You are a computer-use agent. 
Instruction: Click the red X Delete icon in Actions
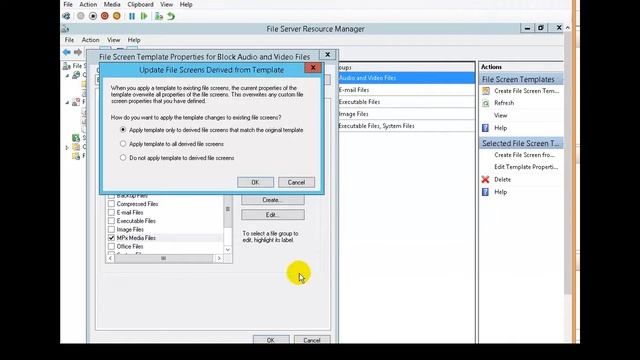pyautogui.click(x=485, y=180)
